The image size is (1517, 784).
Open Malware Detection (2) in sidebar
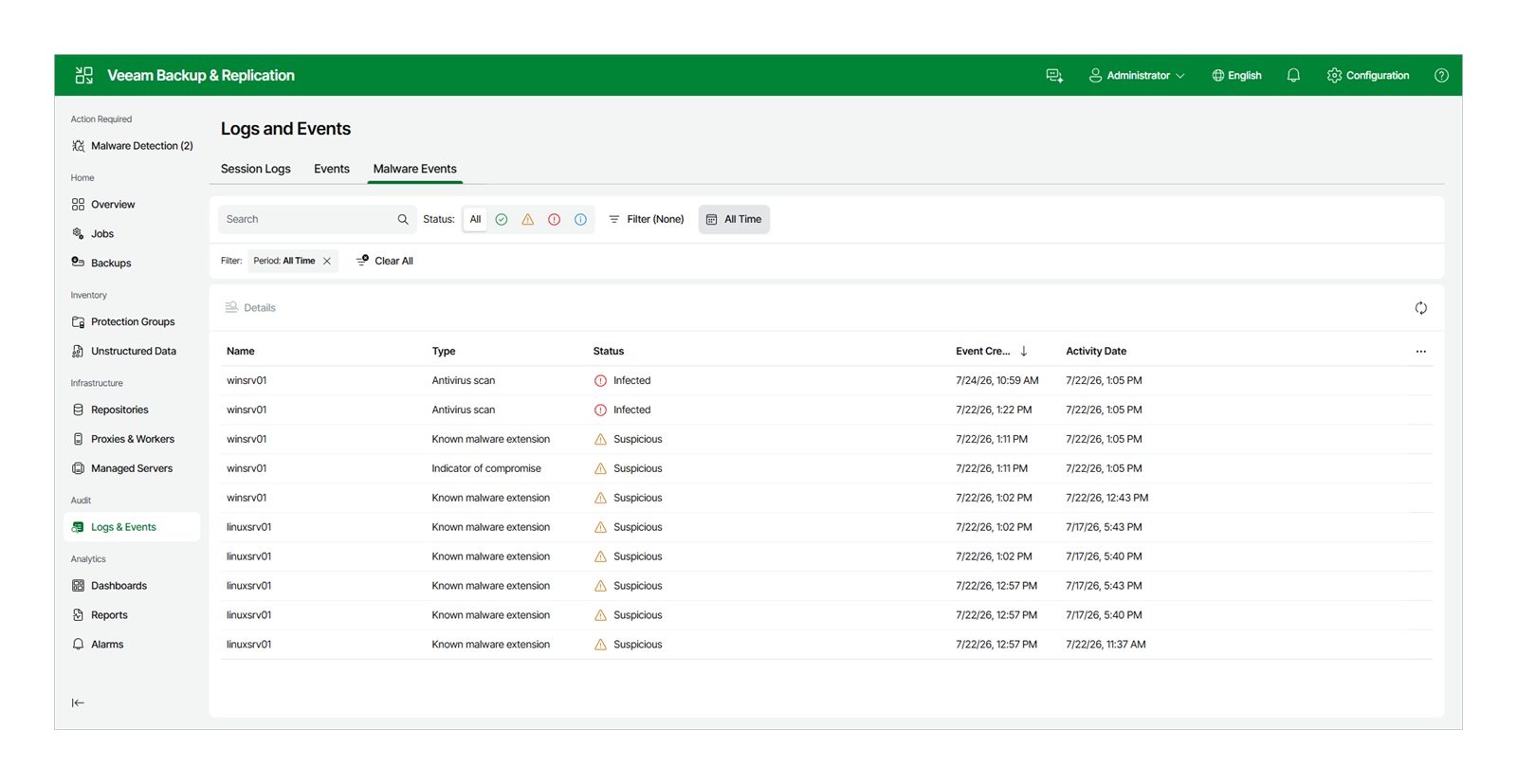pos(132,146)
